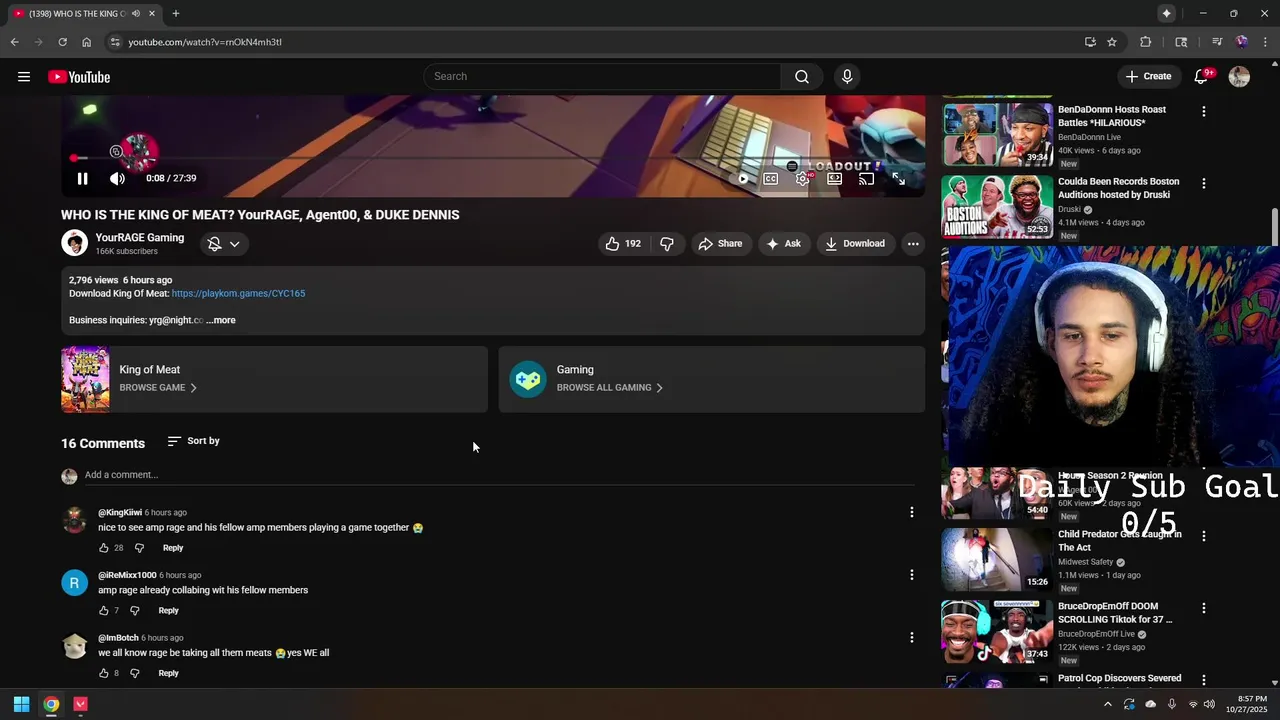The height and width of the screenshot is (720, 1280).
Task: Open the taskbar volume control
Action: tap(1209, 704)
